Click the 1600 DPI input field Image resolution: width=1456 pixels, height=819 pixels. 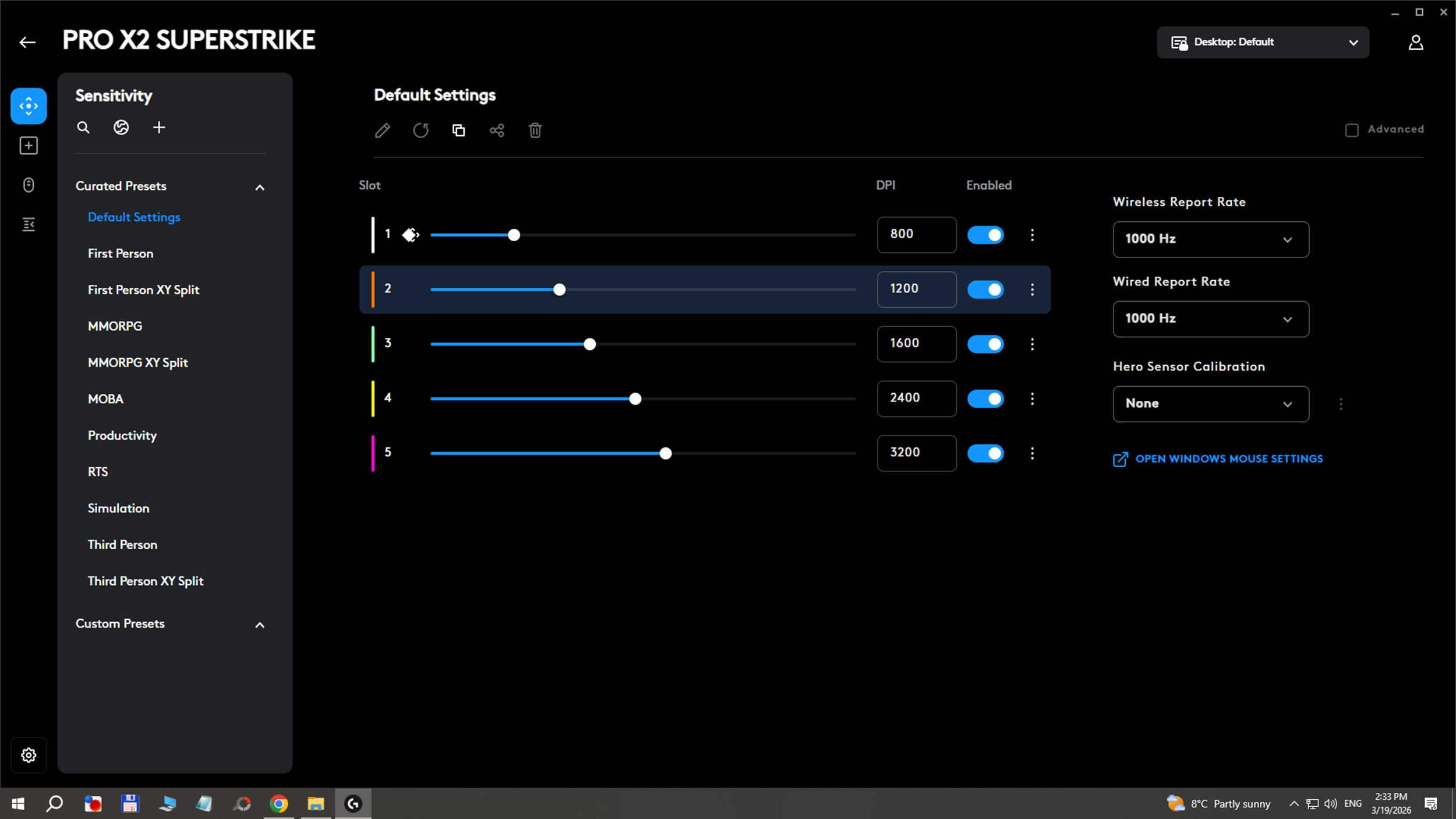916,344
